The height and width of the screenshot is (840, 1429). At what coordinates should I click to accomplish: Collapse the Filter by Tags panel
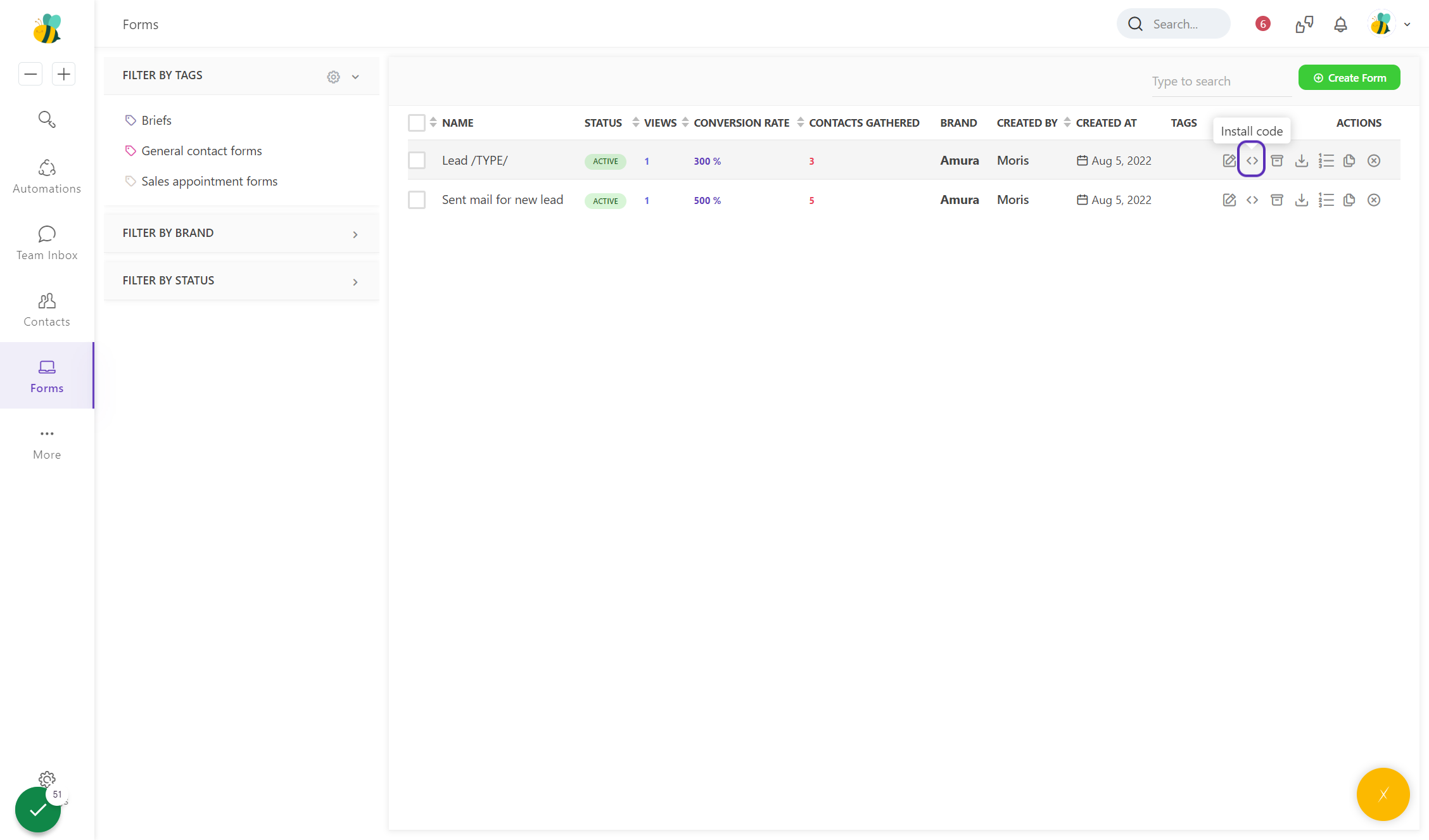point(355,77)
